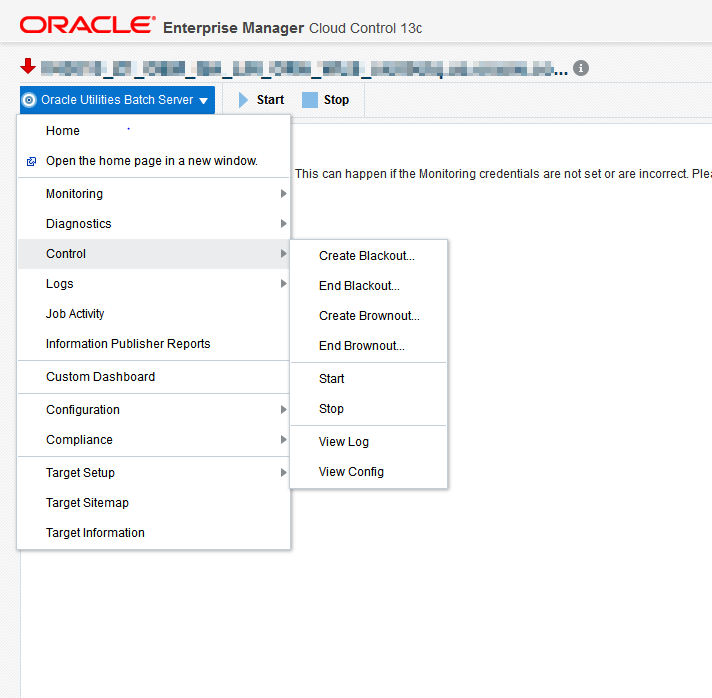Choose Stop in the Control submenu
The image size is (712, 698).
click(x=368, y=409)
